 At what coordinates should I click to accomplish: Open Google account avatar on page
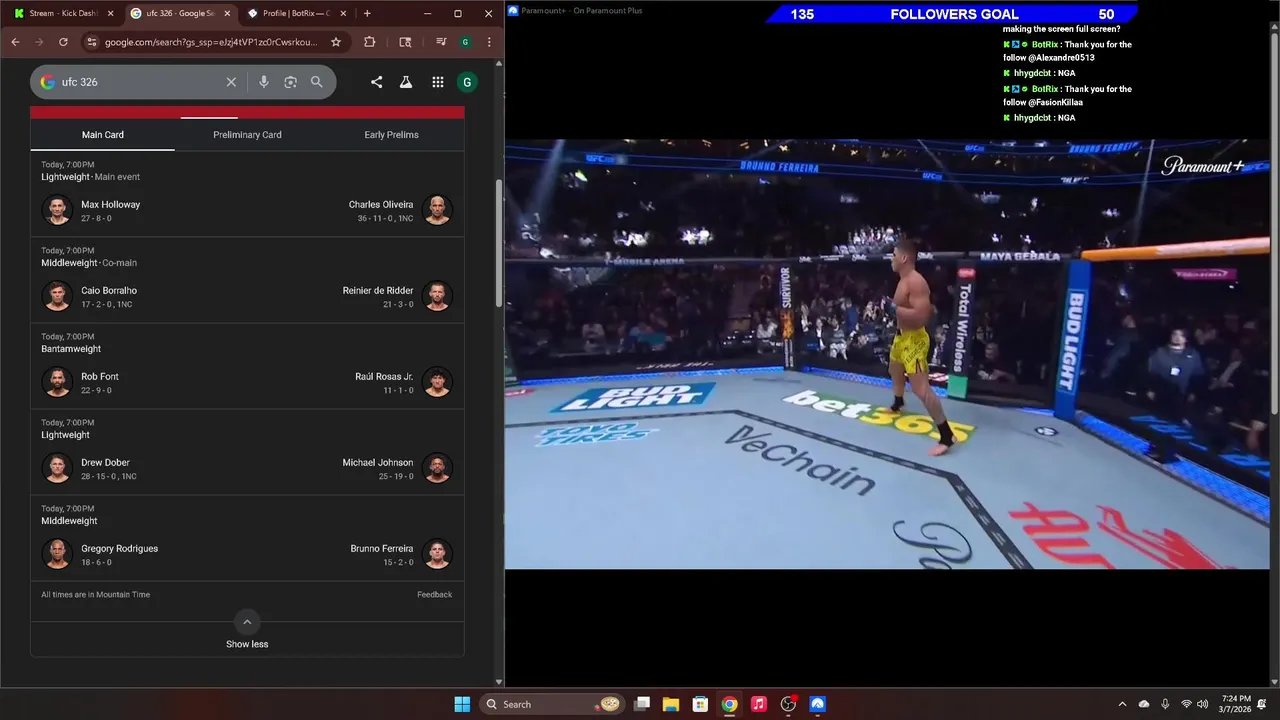(x=466, y=82)
